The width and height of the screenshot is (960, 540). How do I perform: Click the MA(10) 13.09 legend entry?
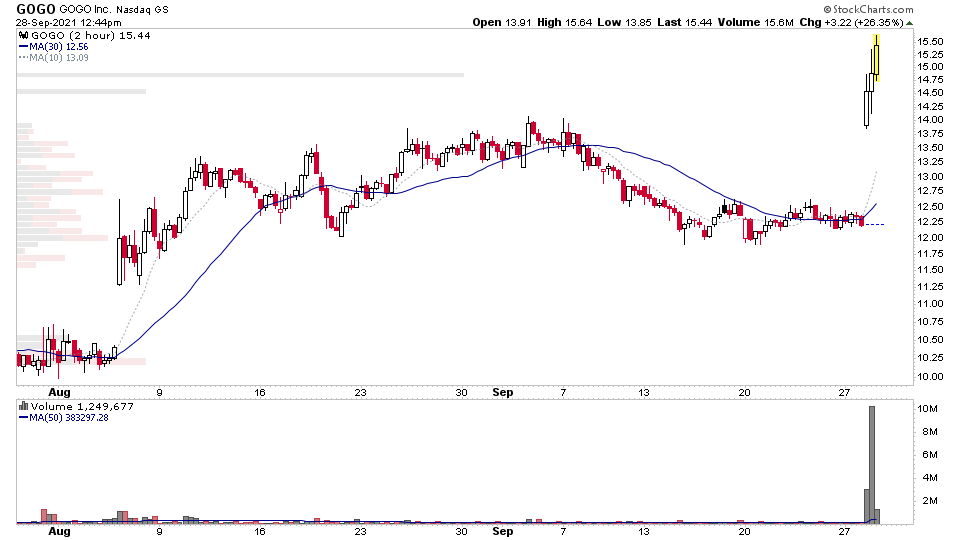54,58
